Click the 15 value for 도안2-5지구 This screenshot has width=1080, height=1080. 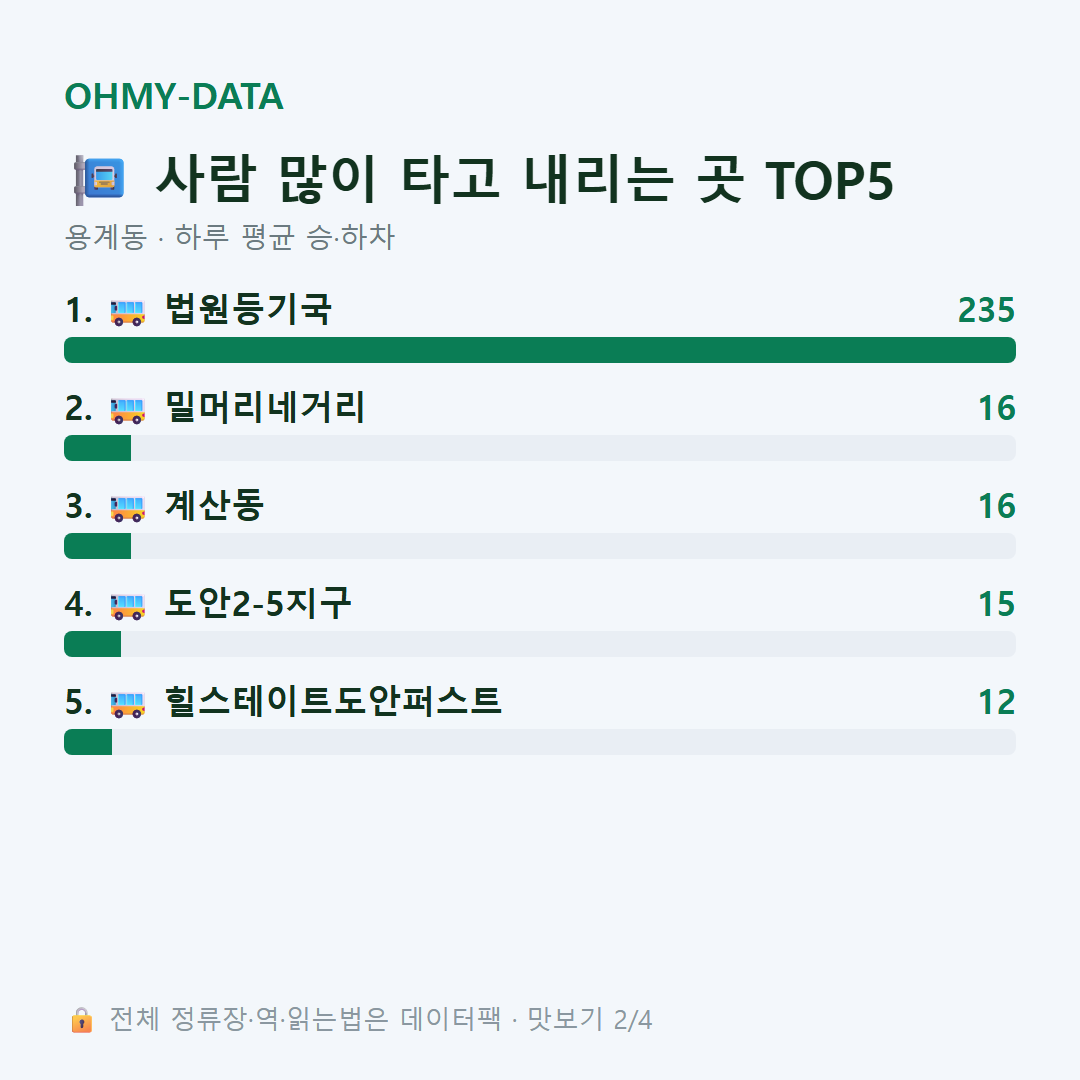(997, 604)
